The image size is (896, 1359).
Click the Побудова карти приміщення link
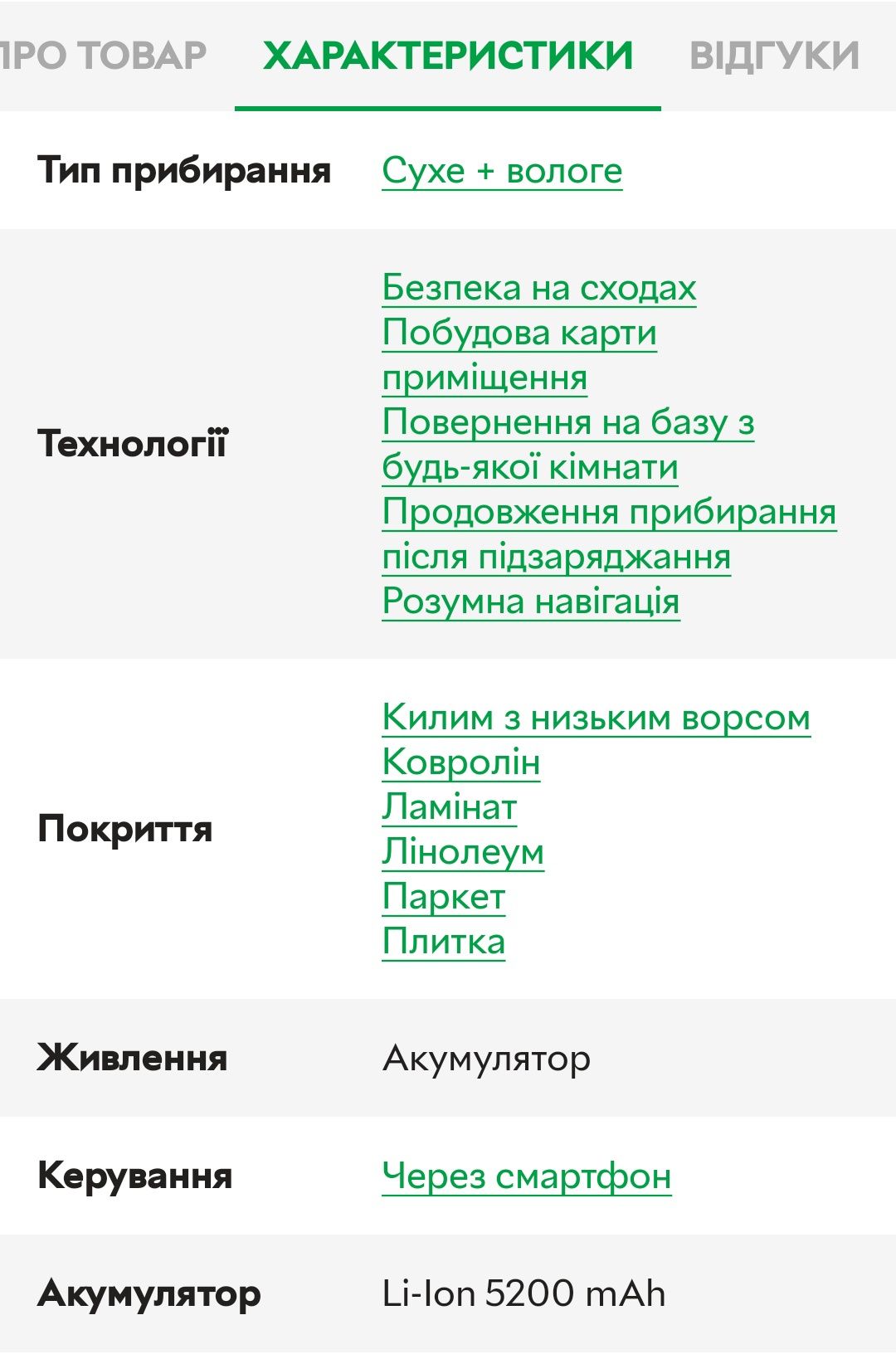click(519, 355)
